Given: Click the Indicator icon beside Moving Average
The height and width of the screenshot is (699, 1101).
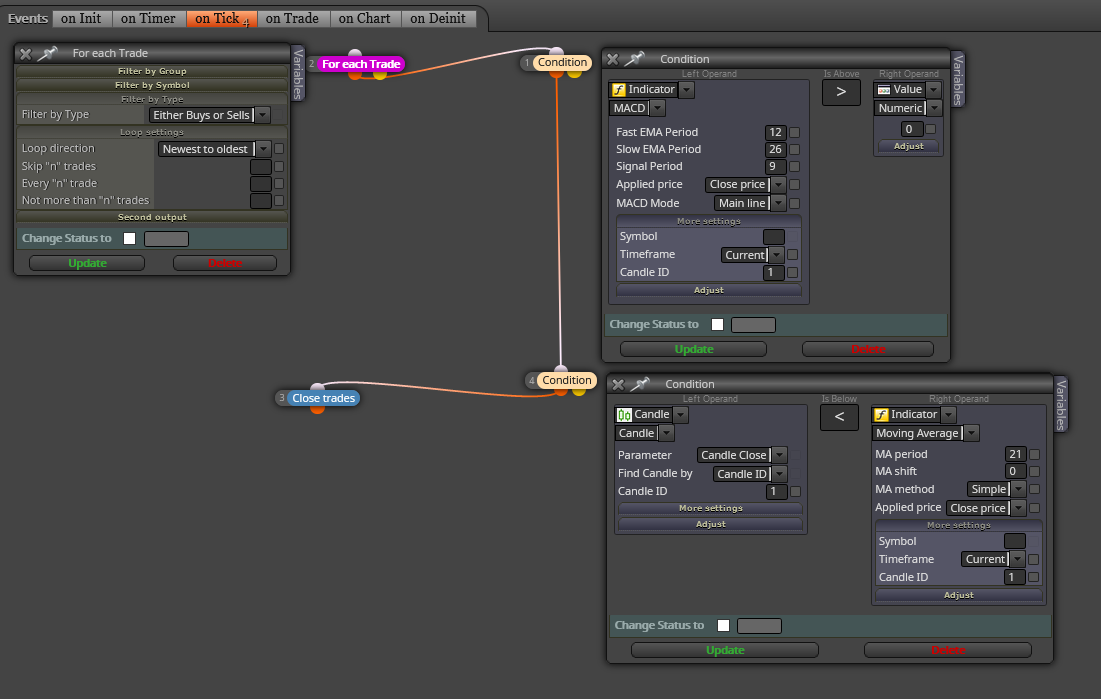Looking at the screenshot, I should (x=881, y=415).
